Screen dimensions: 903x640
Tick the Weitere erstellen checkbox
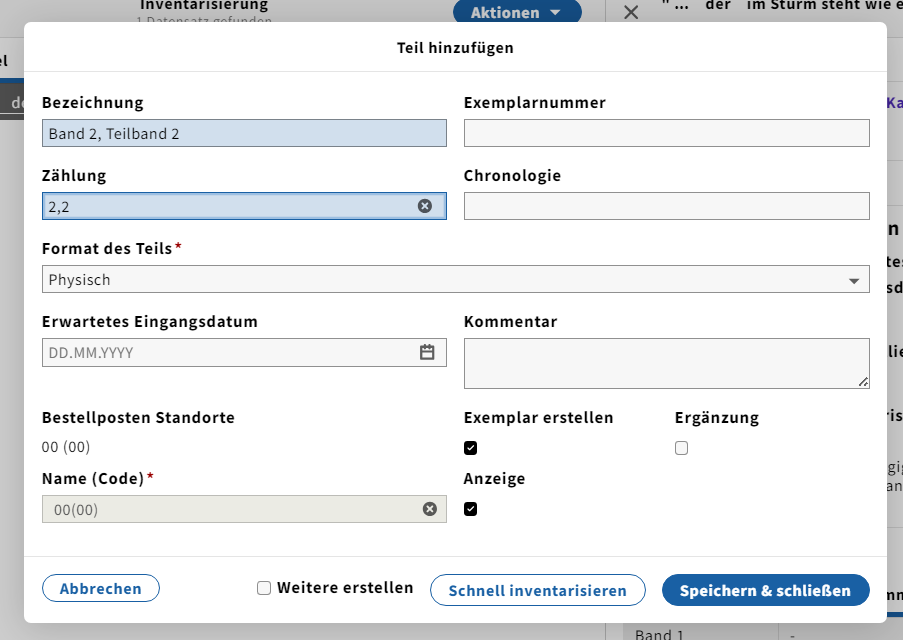[x=264, y=588]
